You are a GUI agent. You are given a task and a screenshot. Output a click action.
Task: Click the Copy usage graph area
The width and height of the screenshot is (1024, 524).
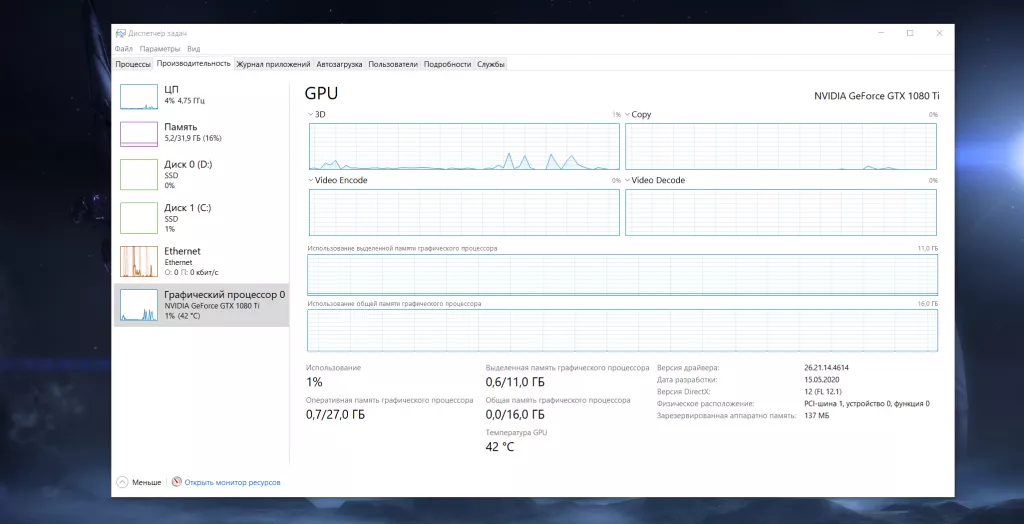(x=781, y=146)
